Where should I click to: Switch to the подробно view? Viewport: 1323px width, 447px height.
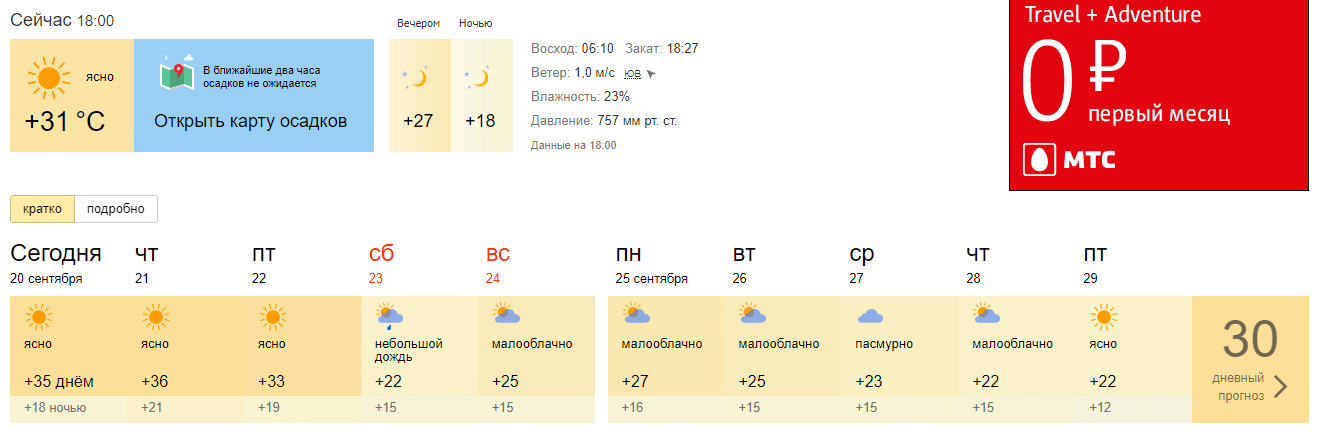pos(116,209)
